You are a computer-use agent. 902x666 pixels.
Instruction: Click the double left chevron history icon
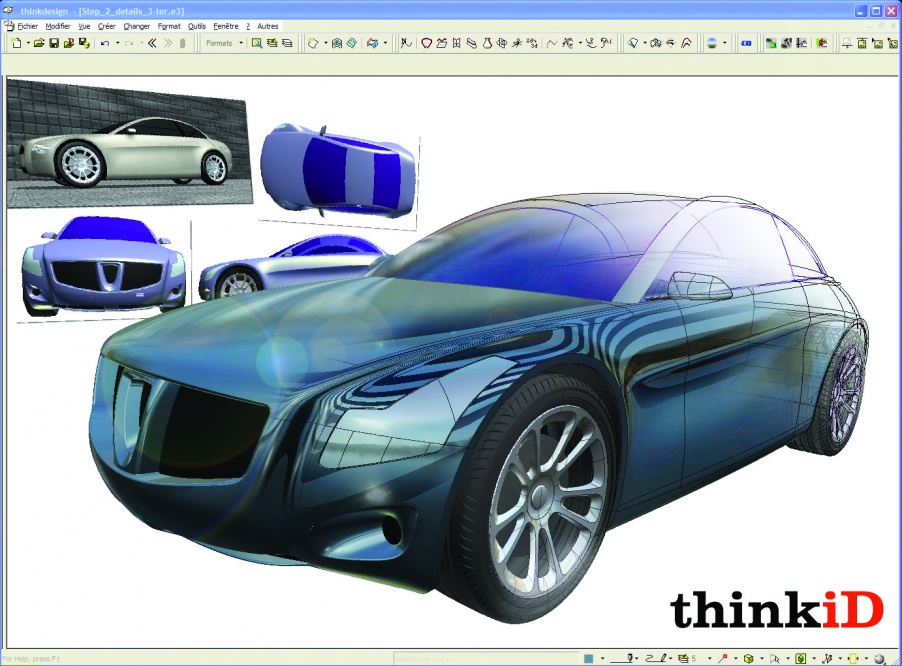[152, 43]
